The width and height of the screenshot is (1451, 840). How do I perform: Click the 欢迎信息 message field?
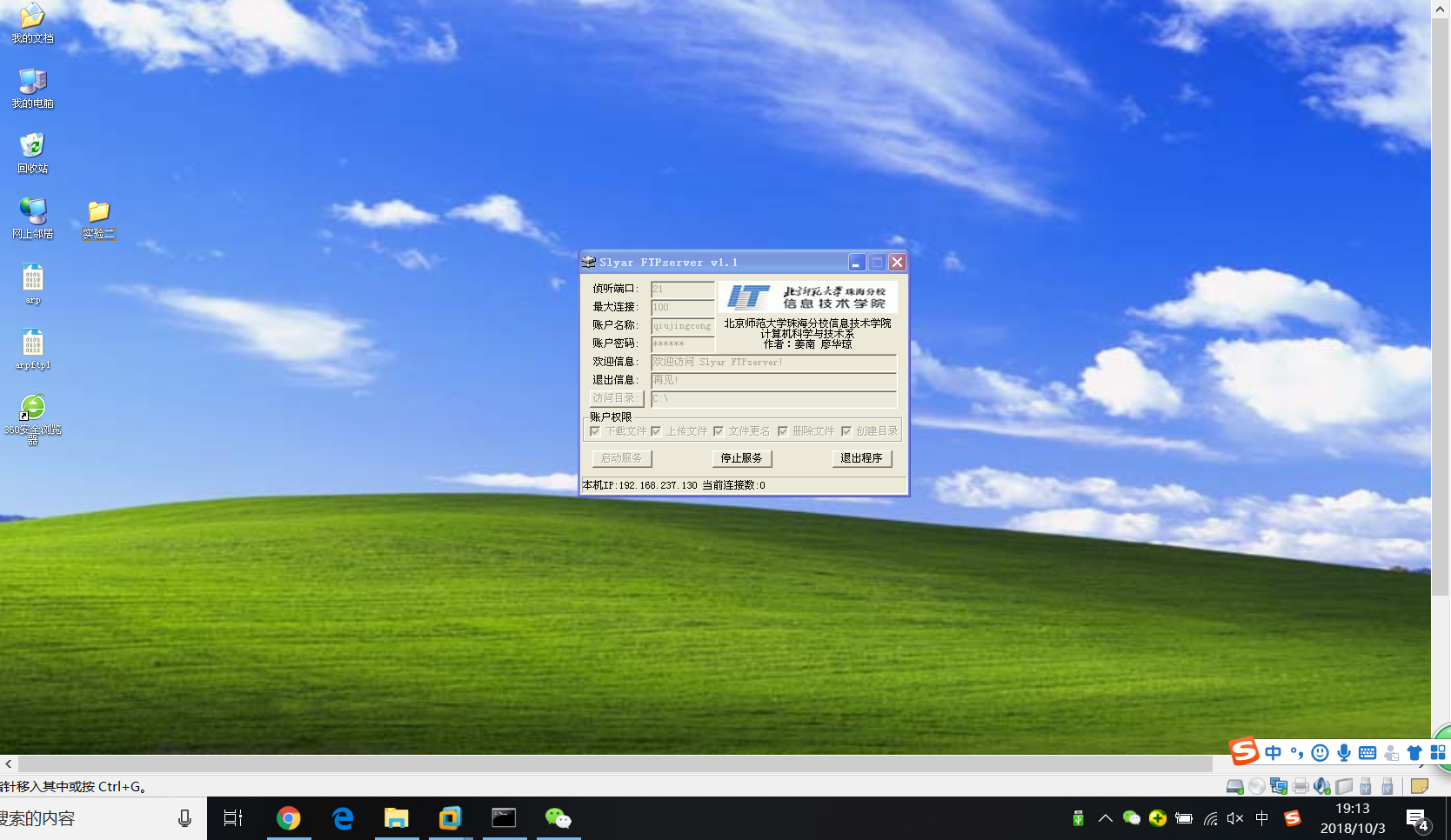(x=773, y=362)
